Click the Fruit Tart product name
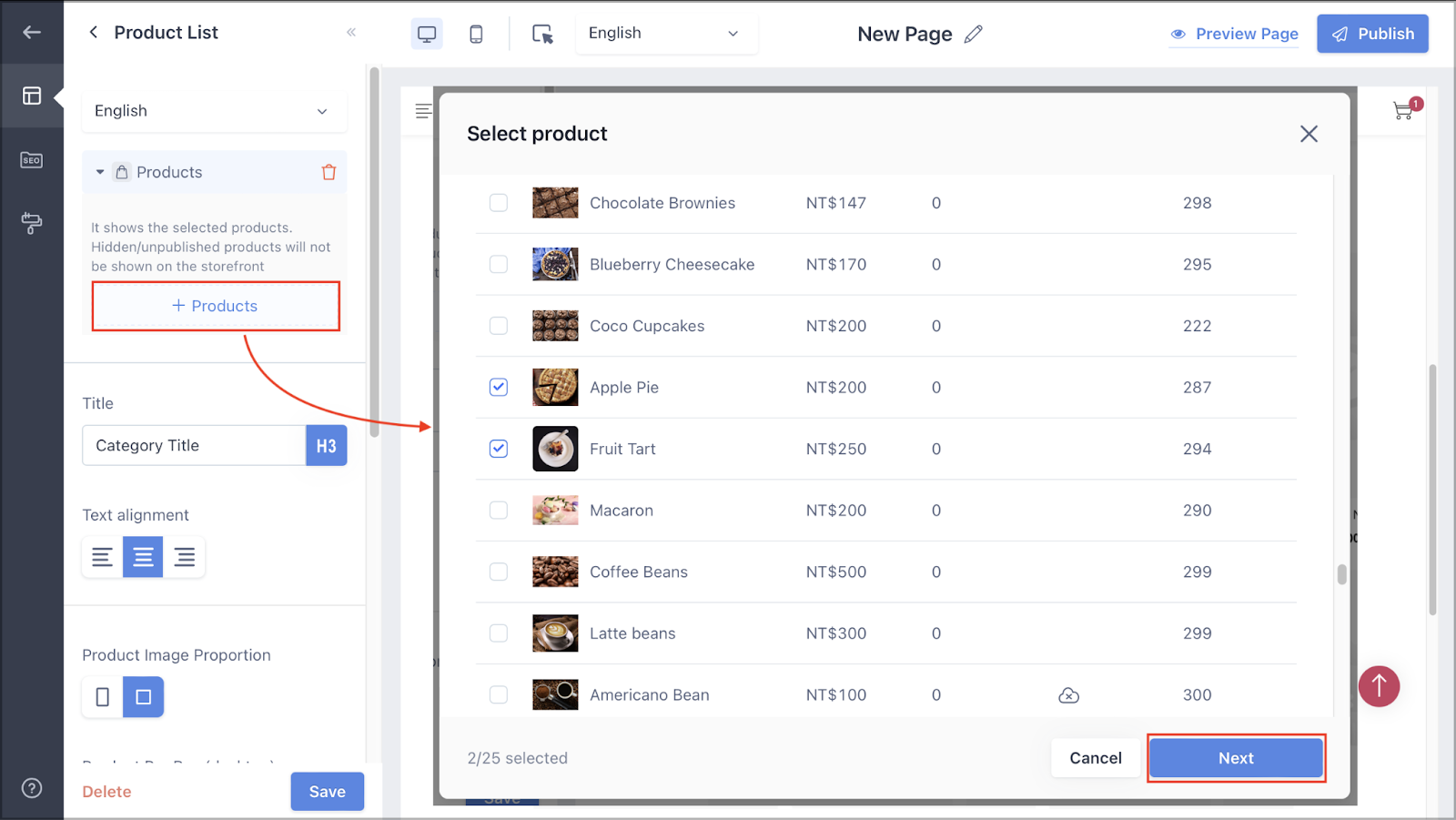Viewport: 1456px width, 820px height. tap(622, 449)
